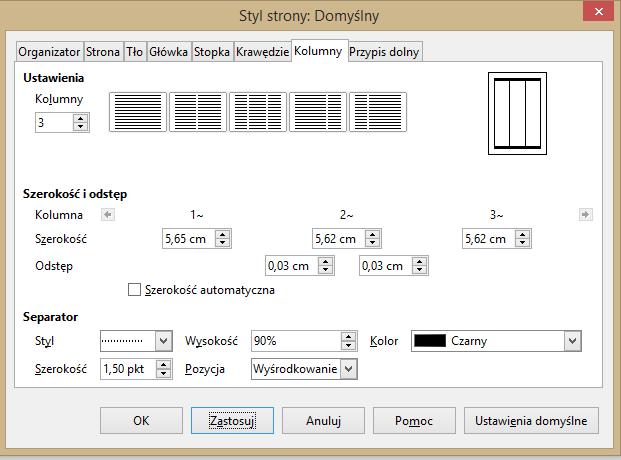Increase second Odstęp spacing value
Viewport: 621px width, 460px height.
point(419,261)
